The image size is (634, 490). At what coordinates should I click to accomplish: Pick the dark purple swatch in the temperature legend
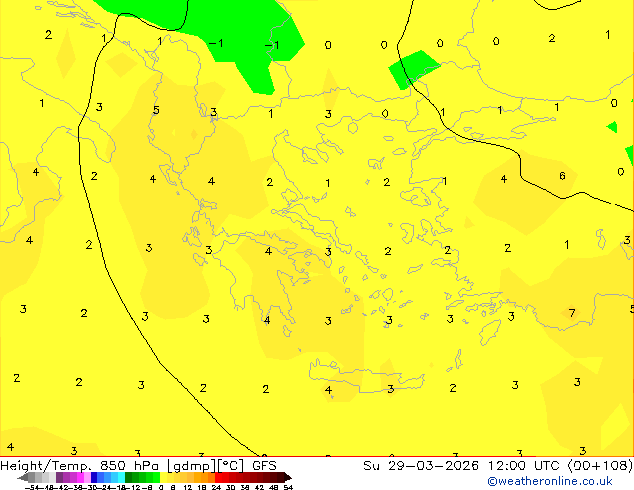point(59,477)
